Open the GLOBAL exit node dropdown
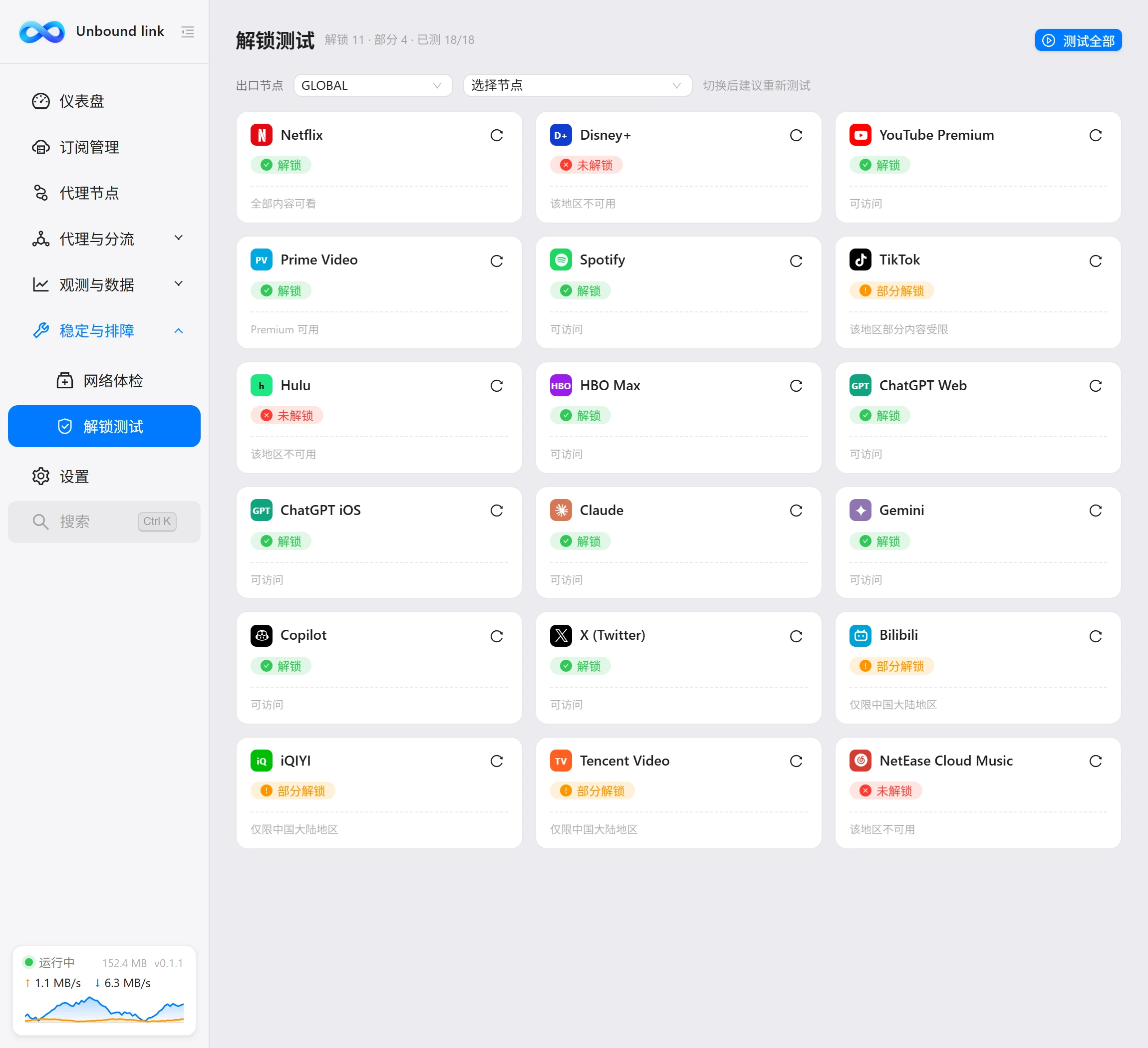Viewport: 1148px width, 1048px height. [x=373, y=85]
